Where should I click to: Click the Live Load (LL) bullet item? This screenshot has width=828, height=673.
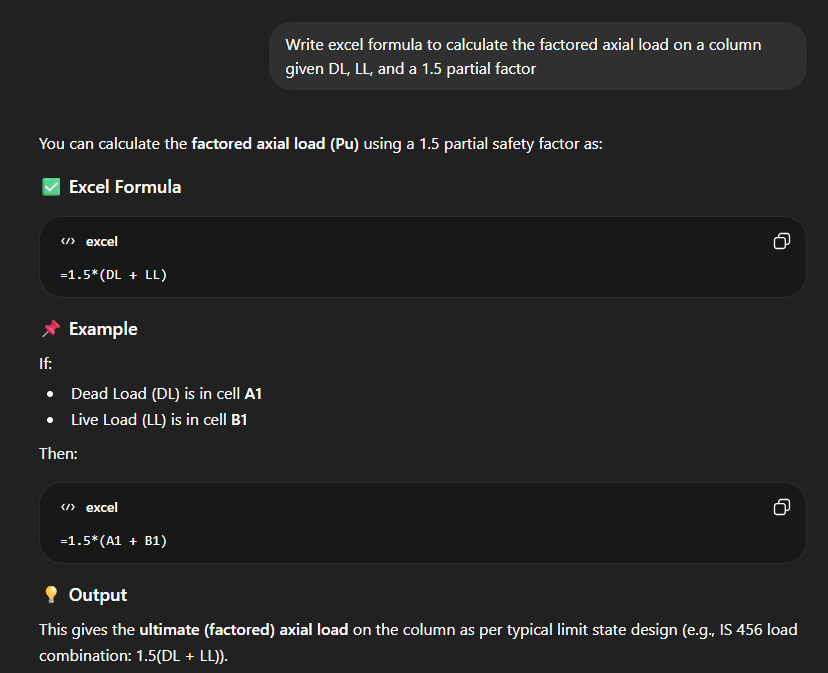pos(159,420)
